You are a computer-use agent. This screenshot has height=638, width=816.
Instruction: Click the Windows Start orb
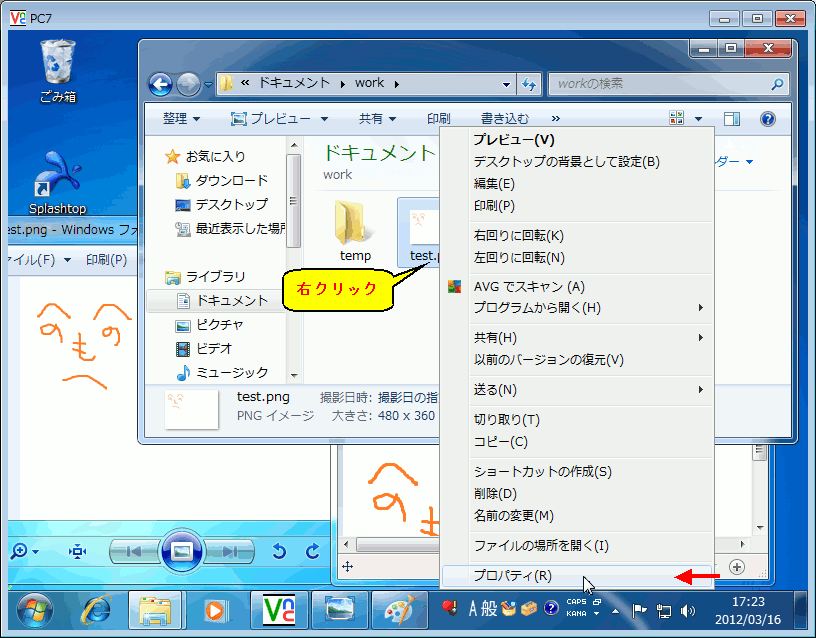[x=35, y=608]
